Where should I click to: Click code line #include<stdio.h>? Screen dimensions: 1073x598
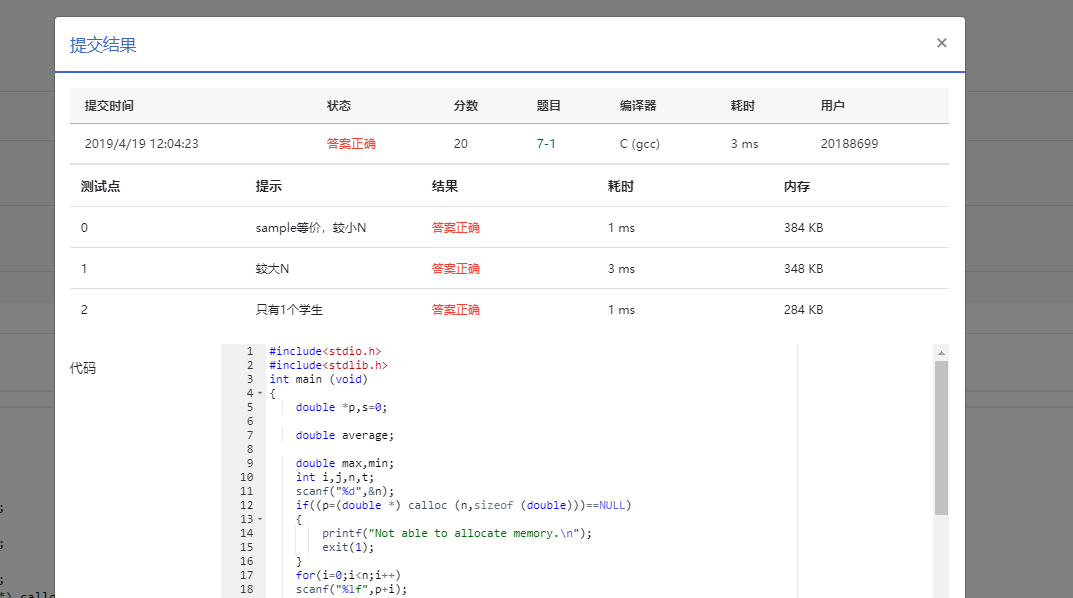(x=325, y=351)
